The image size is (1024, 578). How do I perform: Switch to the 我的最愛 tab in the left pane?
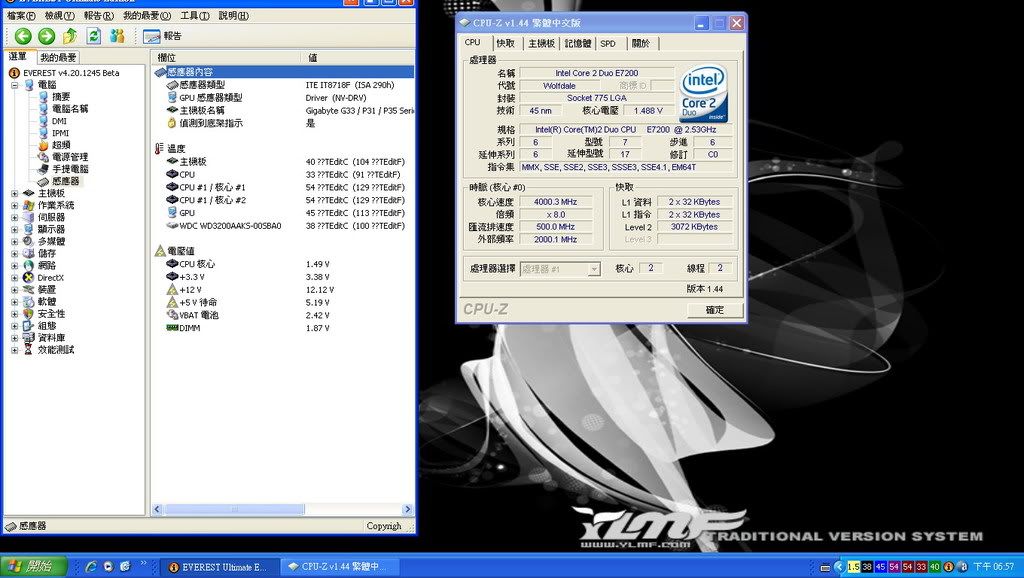point(58,57)
